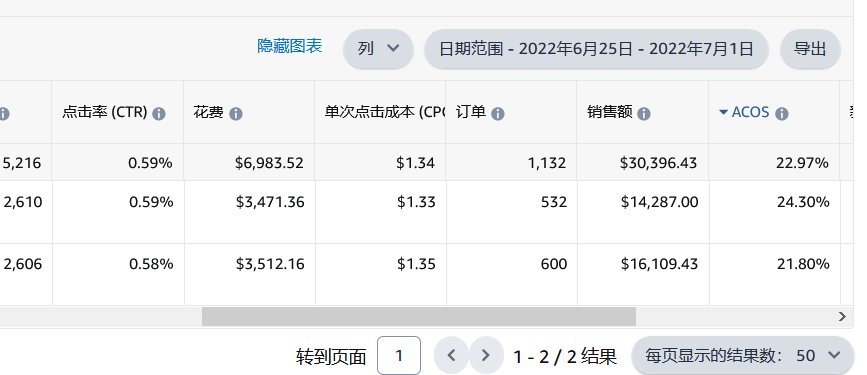Select the $3,512.16 spend cell

point(249,274)
